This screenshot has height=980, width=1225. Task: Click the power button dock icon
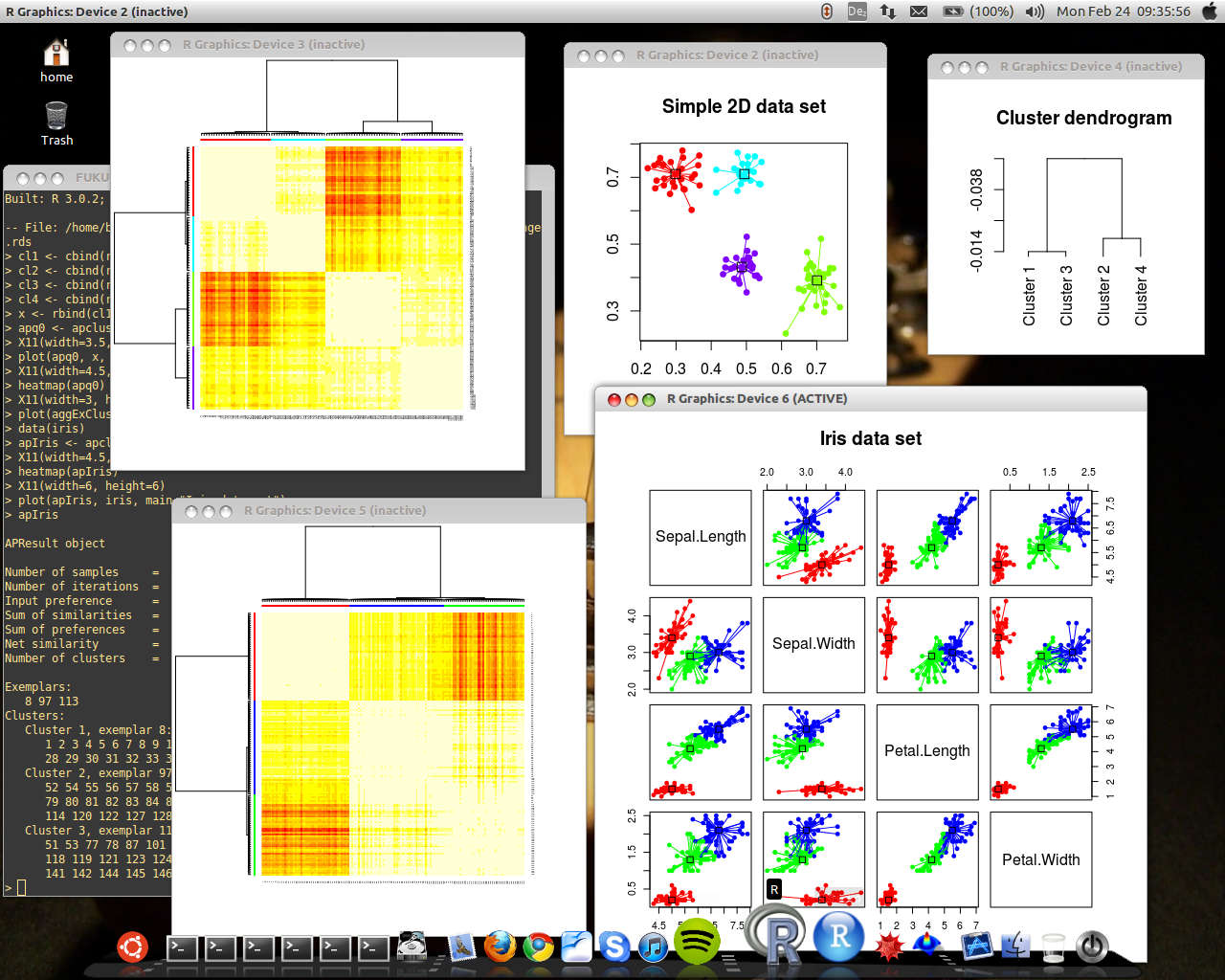point(1091,947)
